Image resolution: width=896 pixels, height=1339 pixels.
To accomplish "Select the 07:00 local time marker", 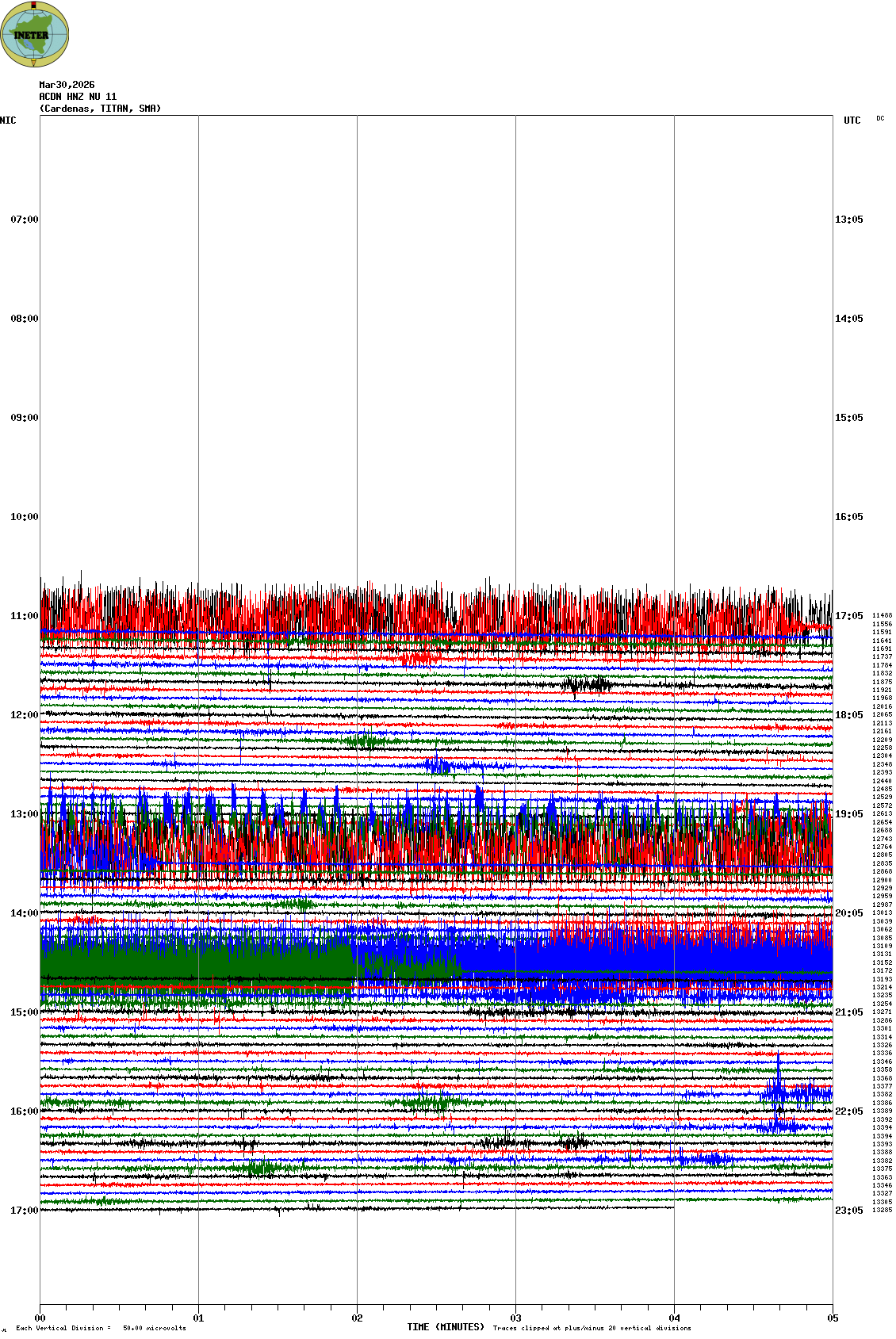I will click(24, 220).
